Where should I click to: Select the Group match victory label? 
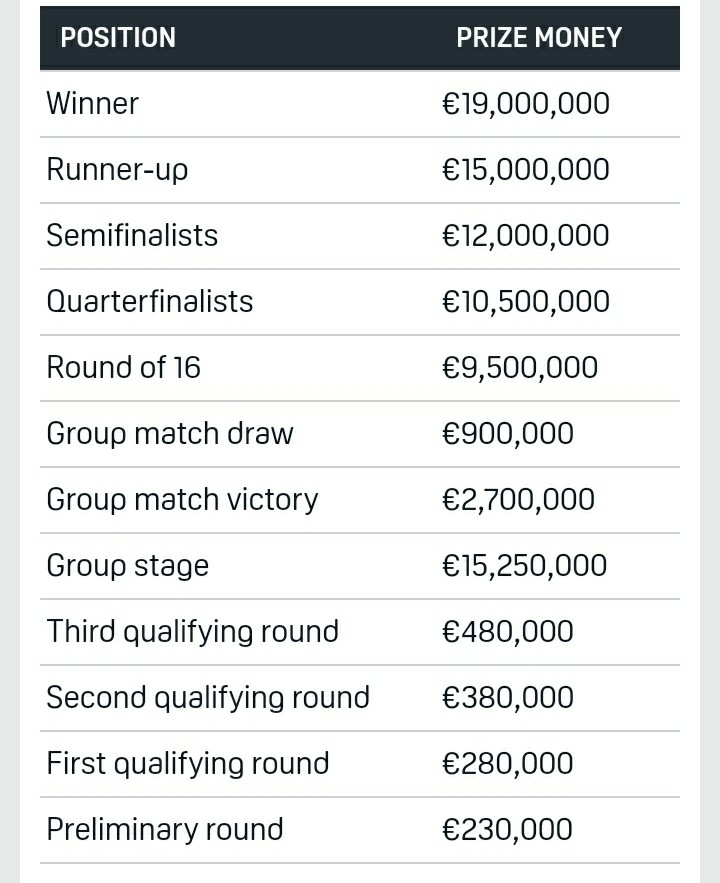click(x=182, y=500)
